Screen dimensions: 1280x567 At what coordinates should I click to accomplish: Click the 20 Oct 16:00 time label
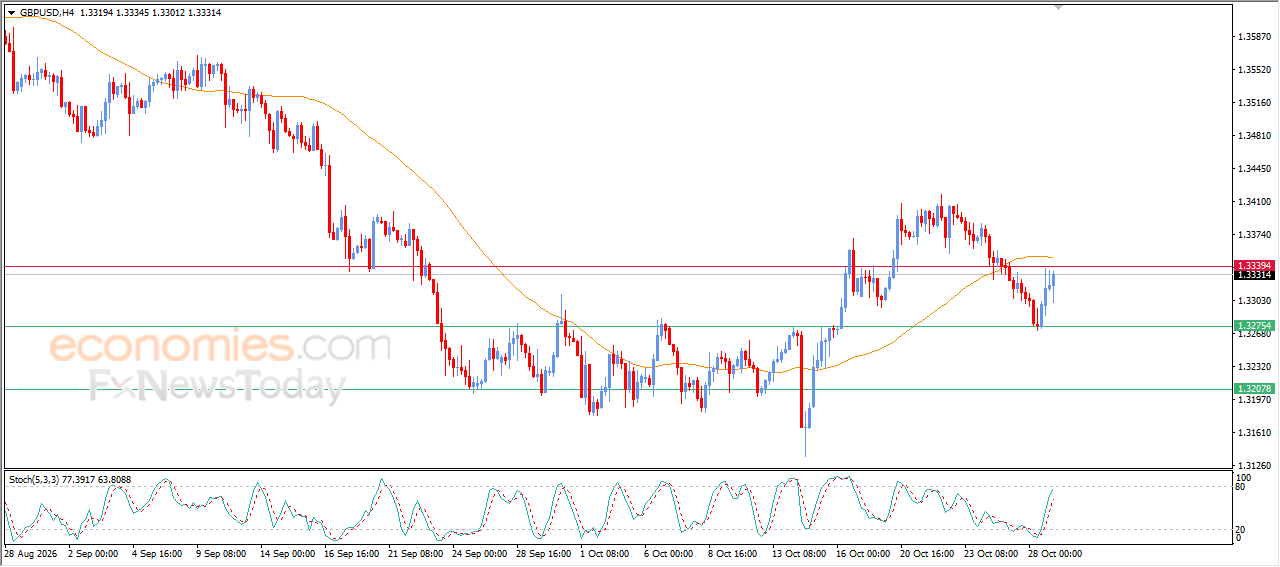pos(927,554)
